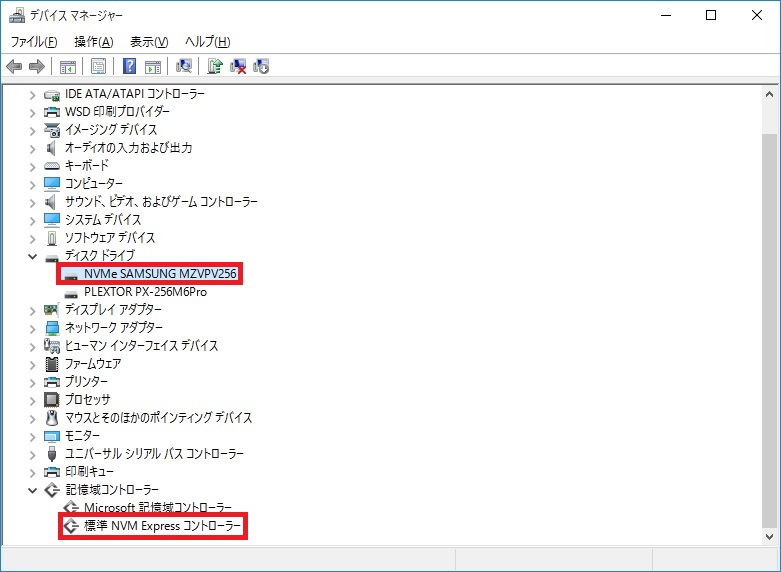
Task: Expand the ネットワーク アダプター node arrow
Action: click(x=32, y=328)
